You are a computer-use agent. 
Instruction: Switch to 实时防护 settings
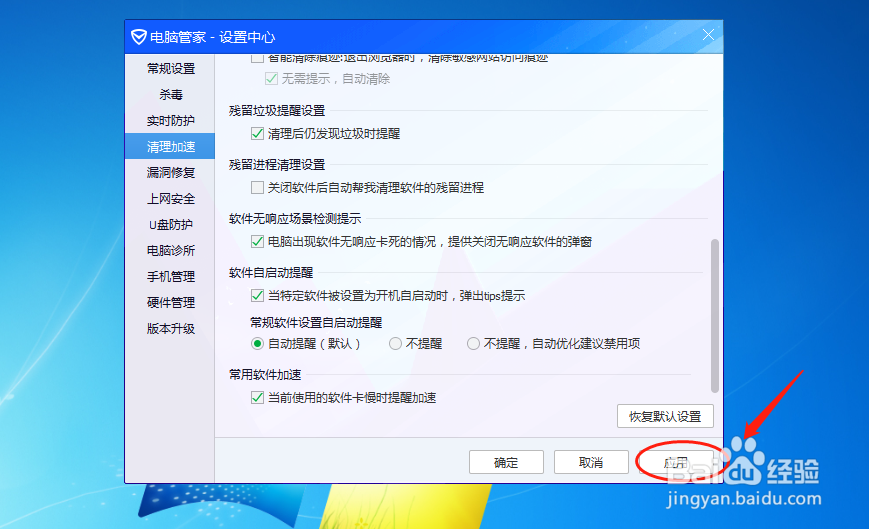pyautogui.click(x=171, y=121)
